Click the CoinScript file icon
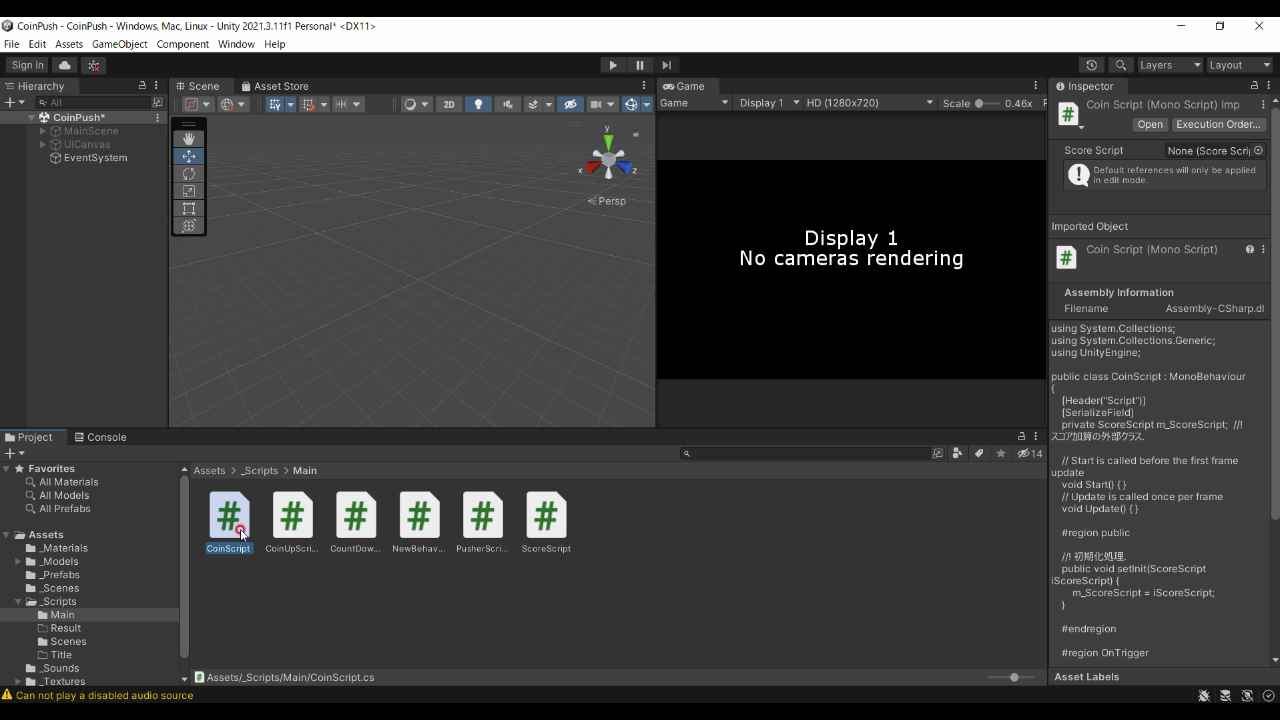Image resolution: width=1280 pixels, height=720 pixels. [229, 515]
